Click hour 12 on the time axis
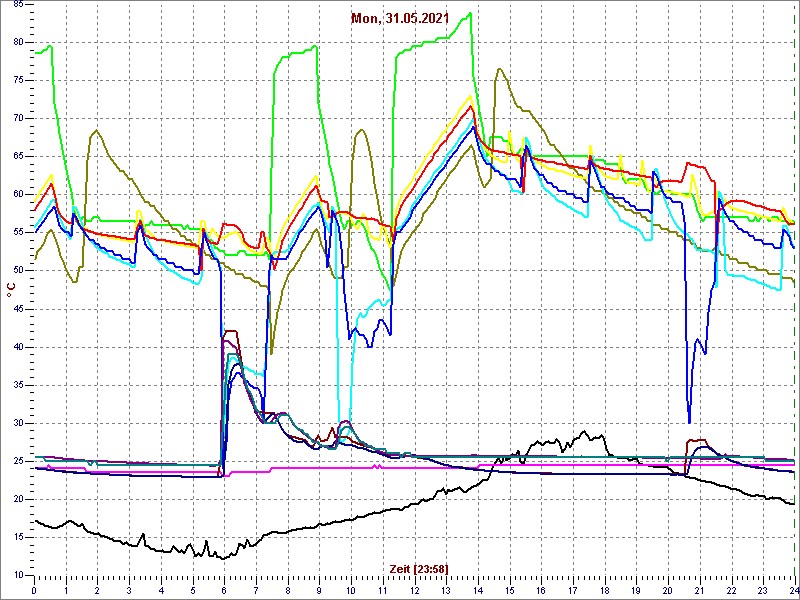 coord(414,589)
